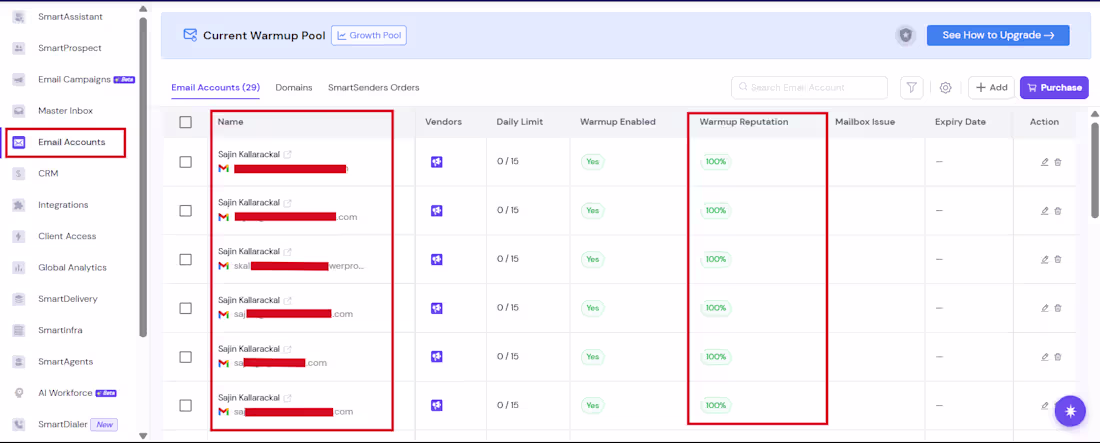Screen dimensions: 1100x443
Task: Open the table settings gear icon
Action: click(946, 88)
